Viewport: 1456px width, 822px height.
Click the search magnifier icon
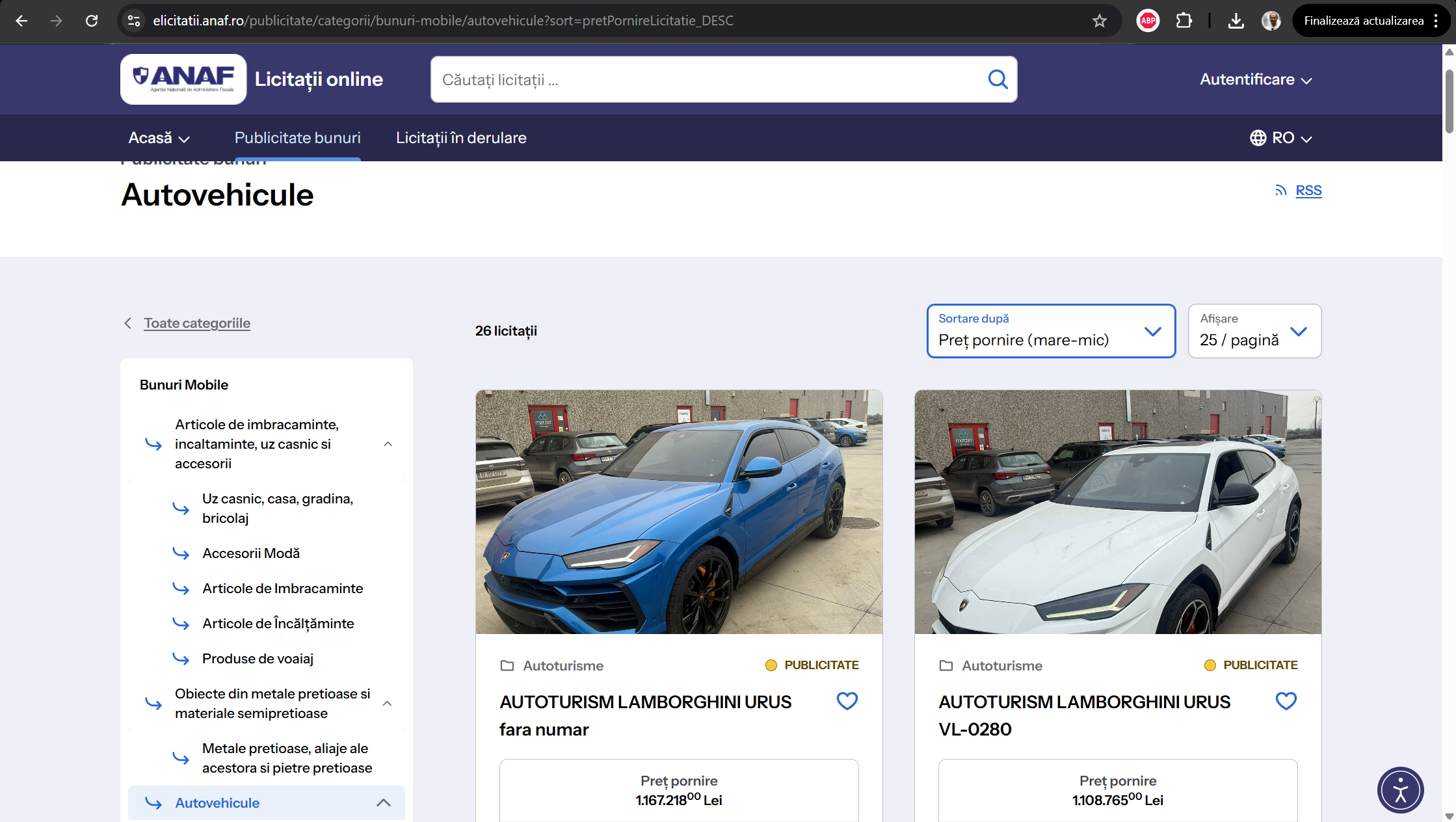click(x=998, y=79)
